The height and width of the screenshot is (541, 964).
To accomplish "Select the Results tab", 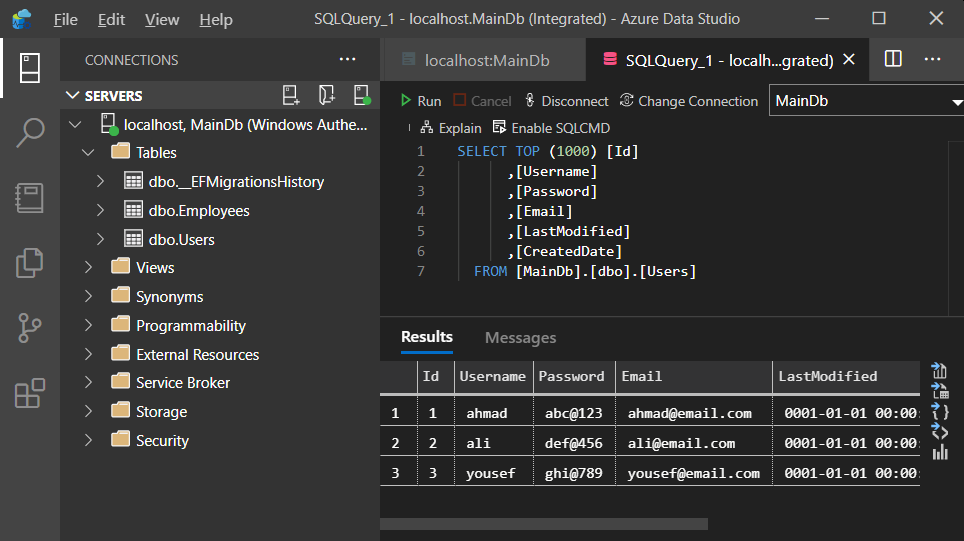I will tap(427, 338).
